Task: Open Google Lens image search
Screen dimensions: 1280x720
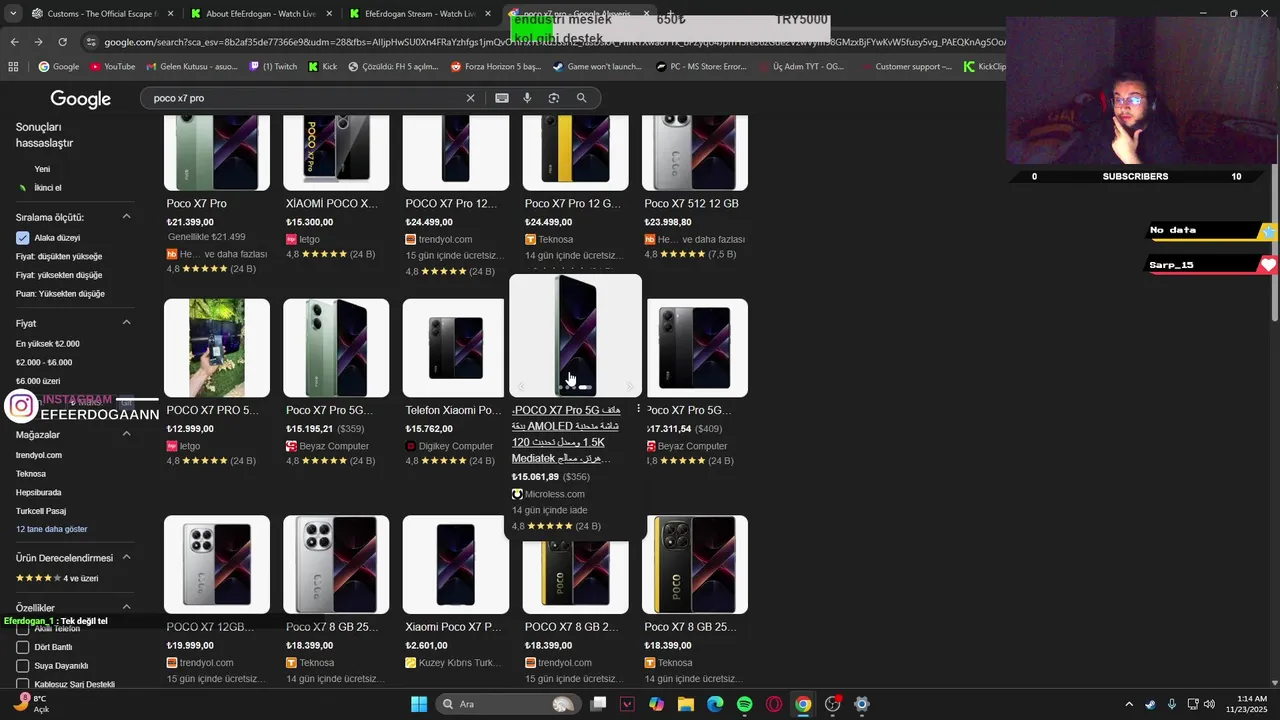Action: click(x=554, y=98)
